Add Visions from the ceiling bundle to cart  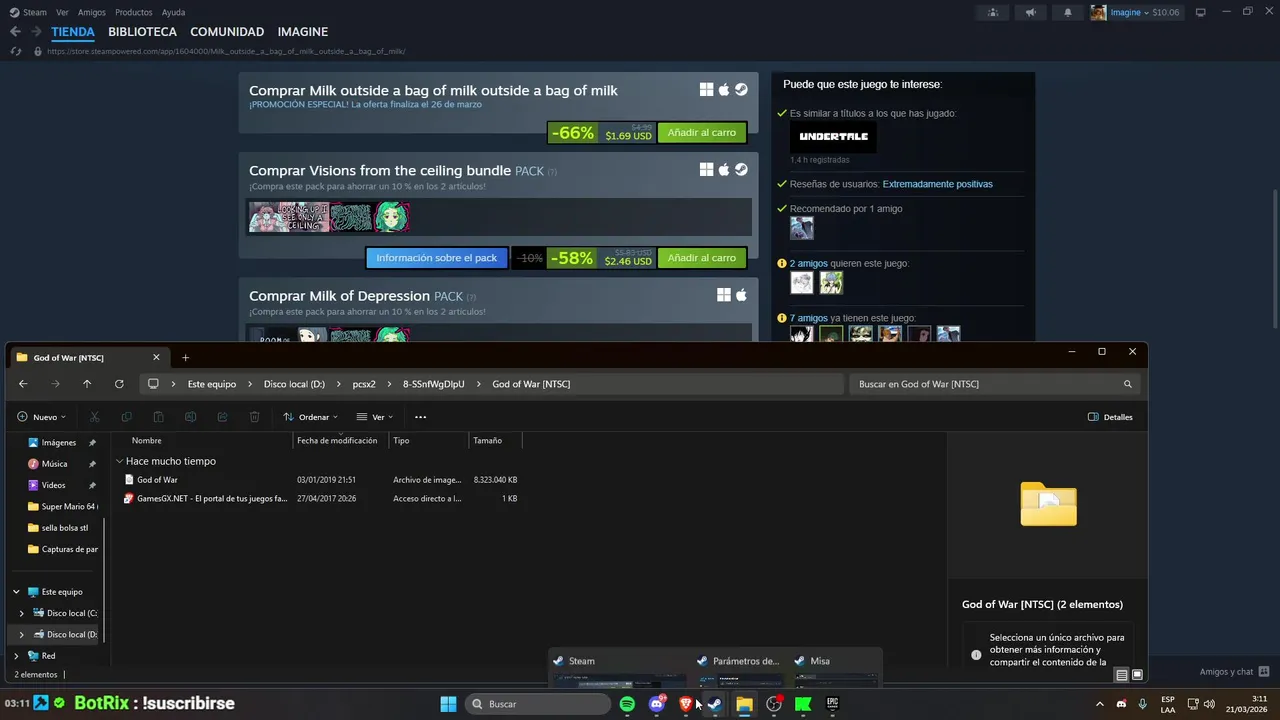[702, 258]
